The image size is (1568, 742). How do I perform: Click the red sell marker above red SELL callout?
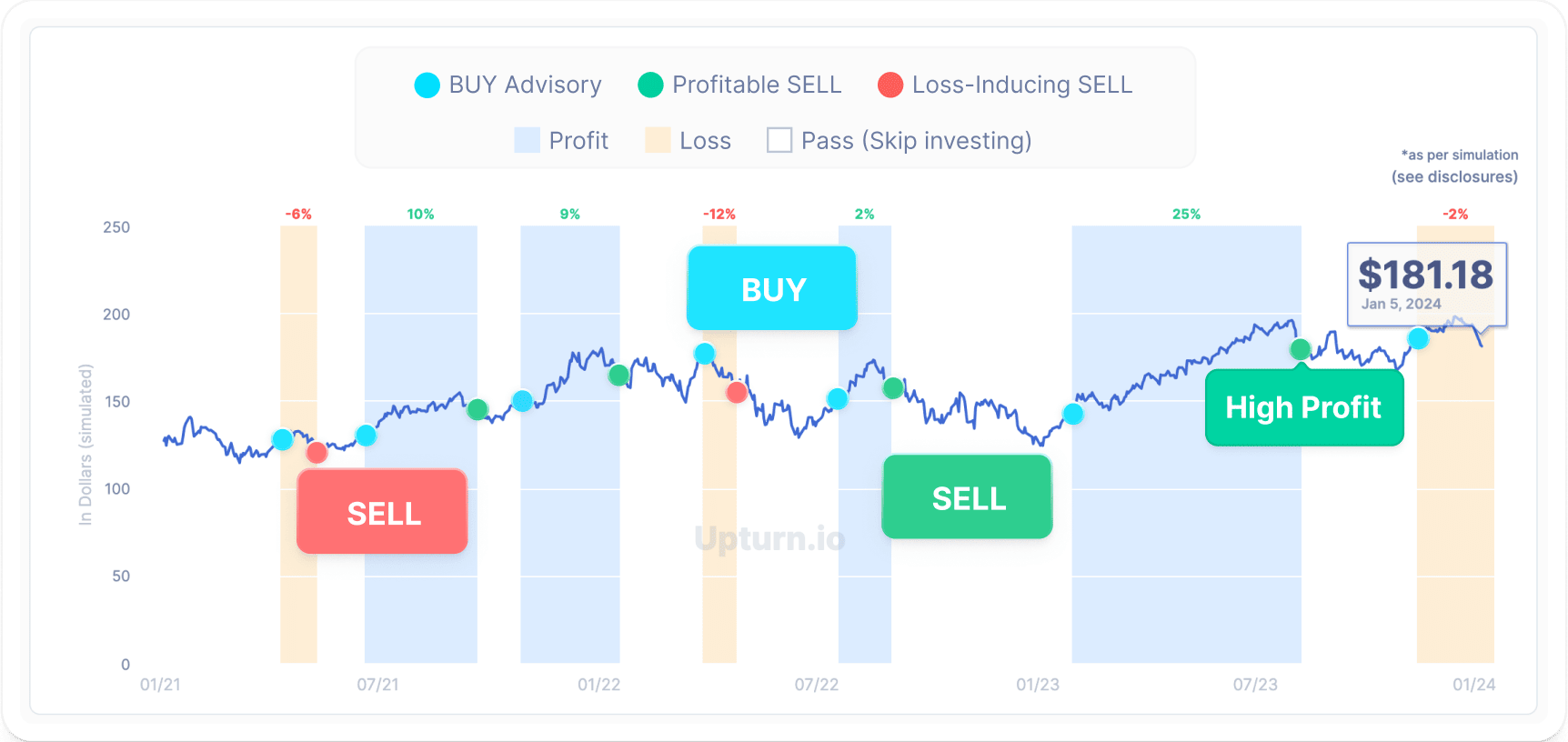click(x=317, y=452)
